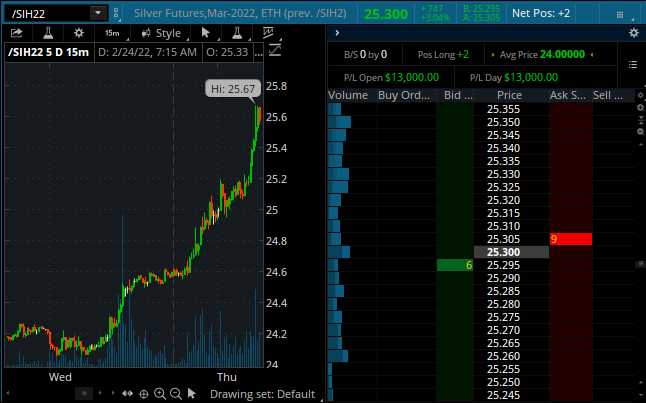The width and height of the screenshot is (646, 403).
Task: Click the Drawing set: Default selector
Action: tap(262, 394)
